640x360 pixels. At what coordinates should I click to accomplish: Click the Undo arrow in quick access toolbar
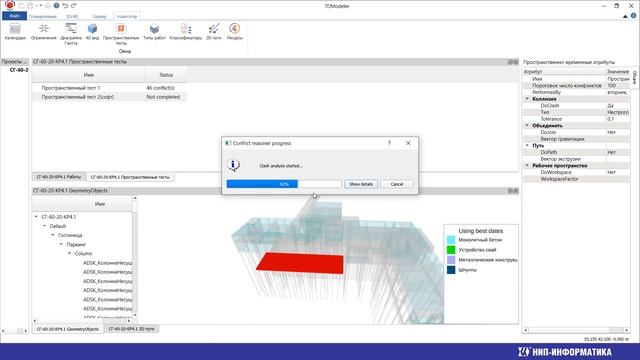point(65,6)
